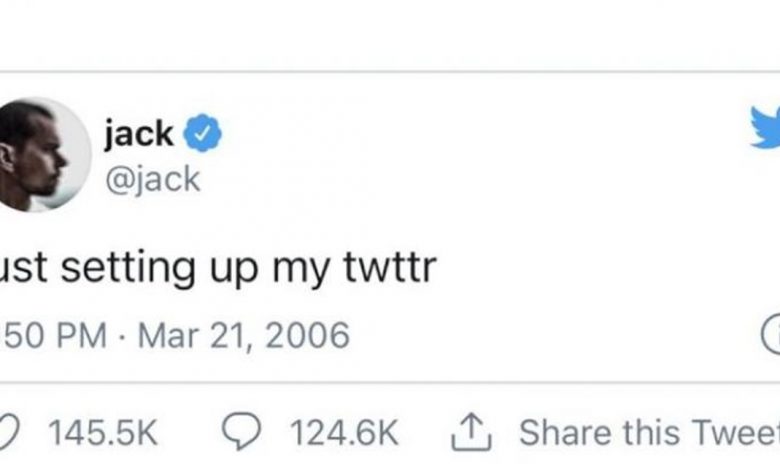Open the @jack handle link
Screen dimensions: 780x470
(153, 179)
